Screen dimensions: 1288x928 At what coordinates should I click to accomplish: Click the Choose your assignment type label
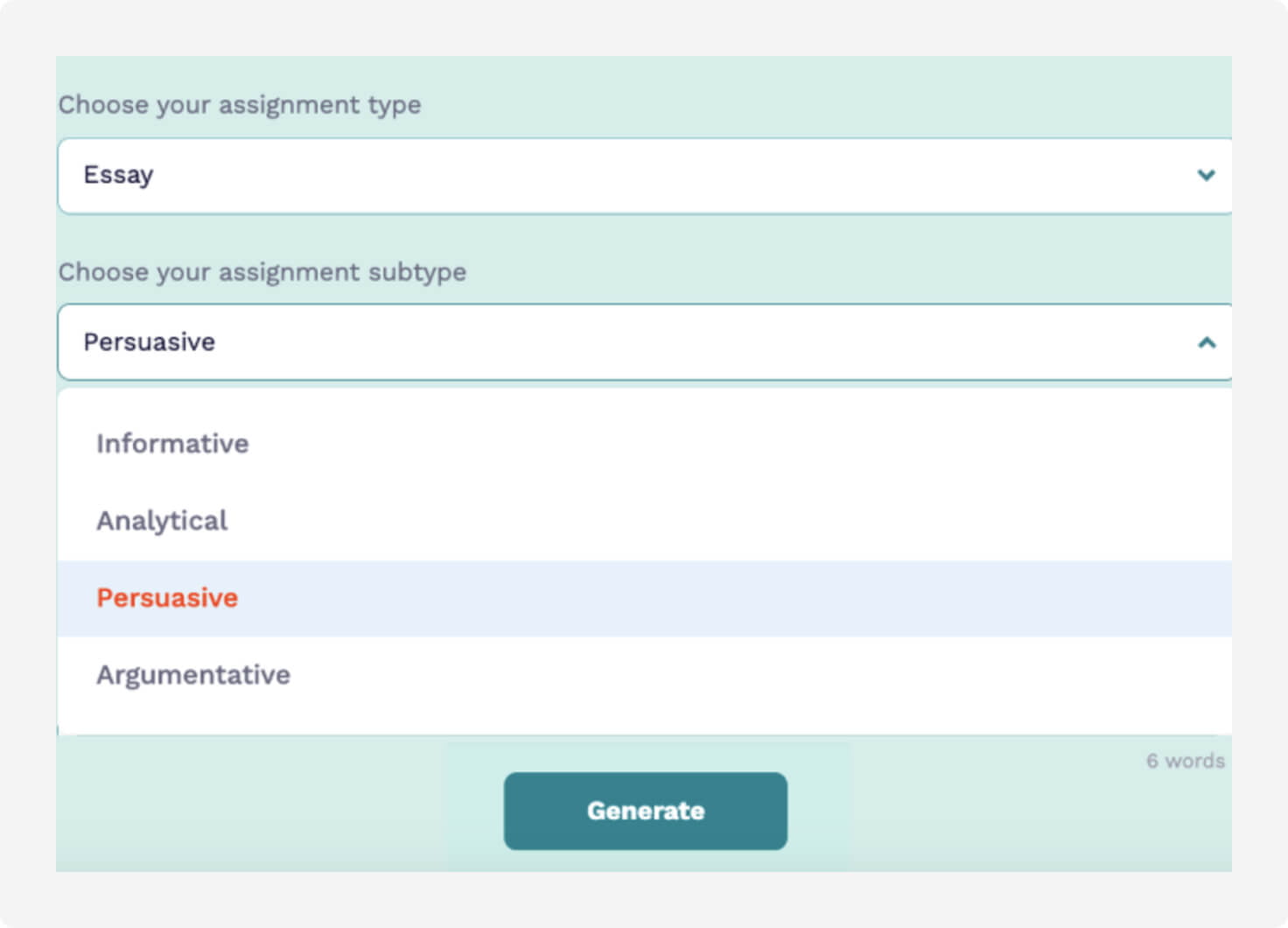coord(239,104)
